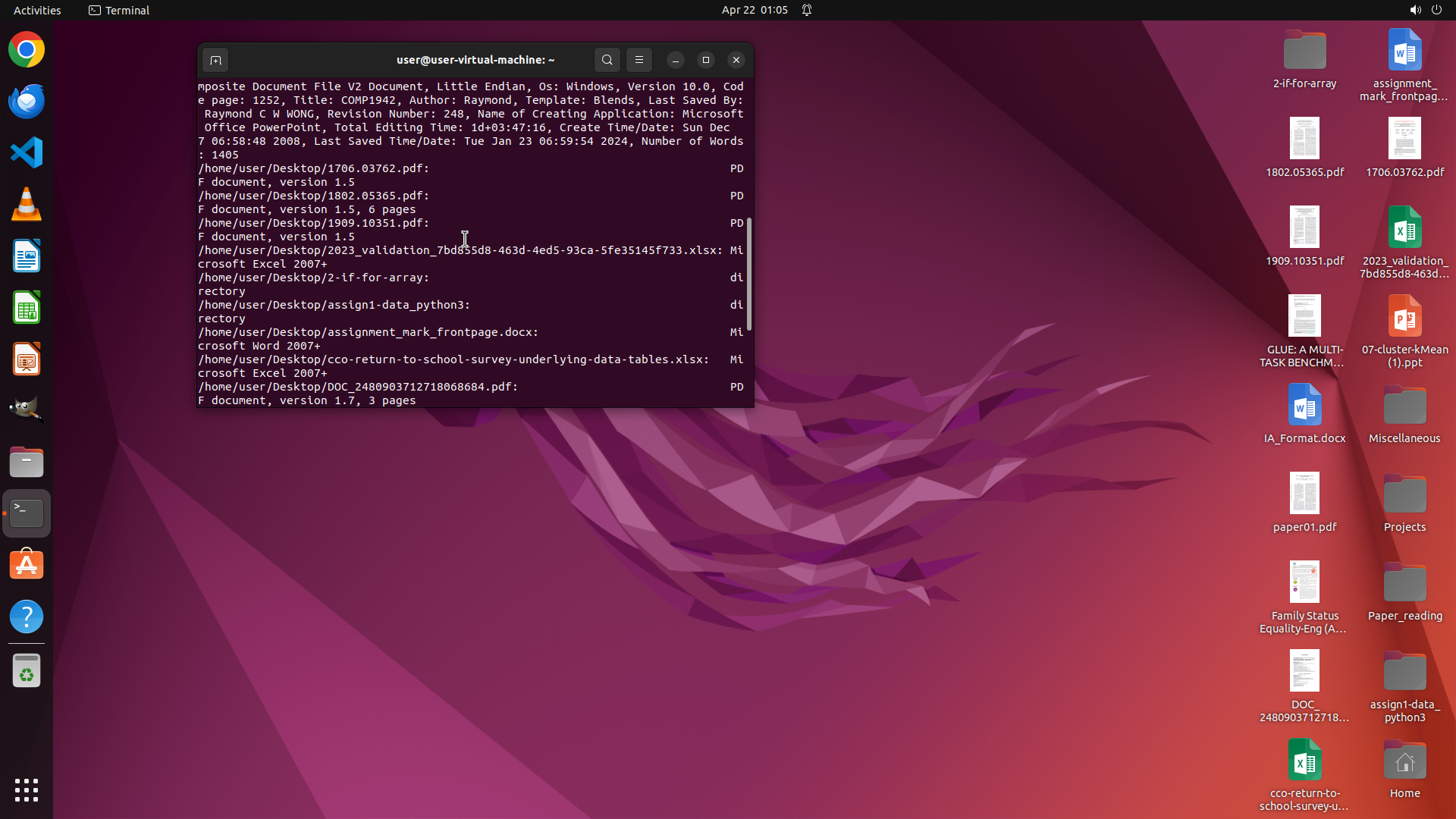This screenshot has width=1456, height=819.
Task: Open the clock and calendar panel
Action: click(x=754, y=10)
